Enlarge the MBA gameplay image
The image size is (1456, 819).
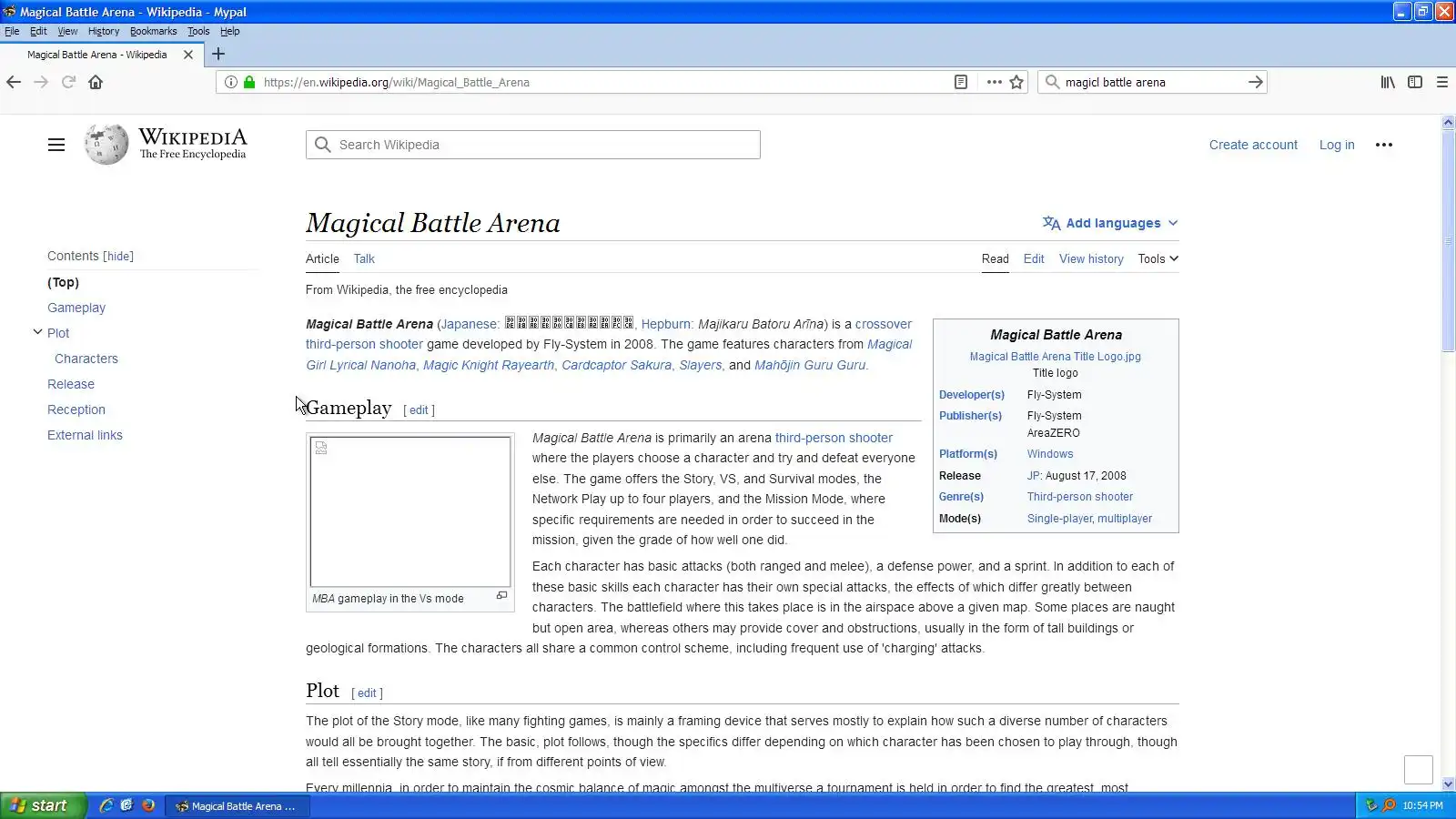501,596
